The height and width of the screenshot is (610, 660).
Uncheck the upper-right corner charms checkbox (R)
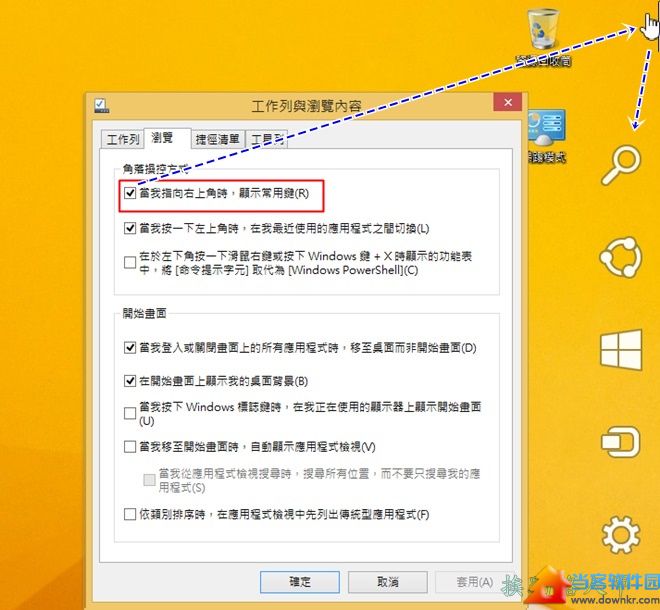pos(130,193)
